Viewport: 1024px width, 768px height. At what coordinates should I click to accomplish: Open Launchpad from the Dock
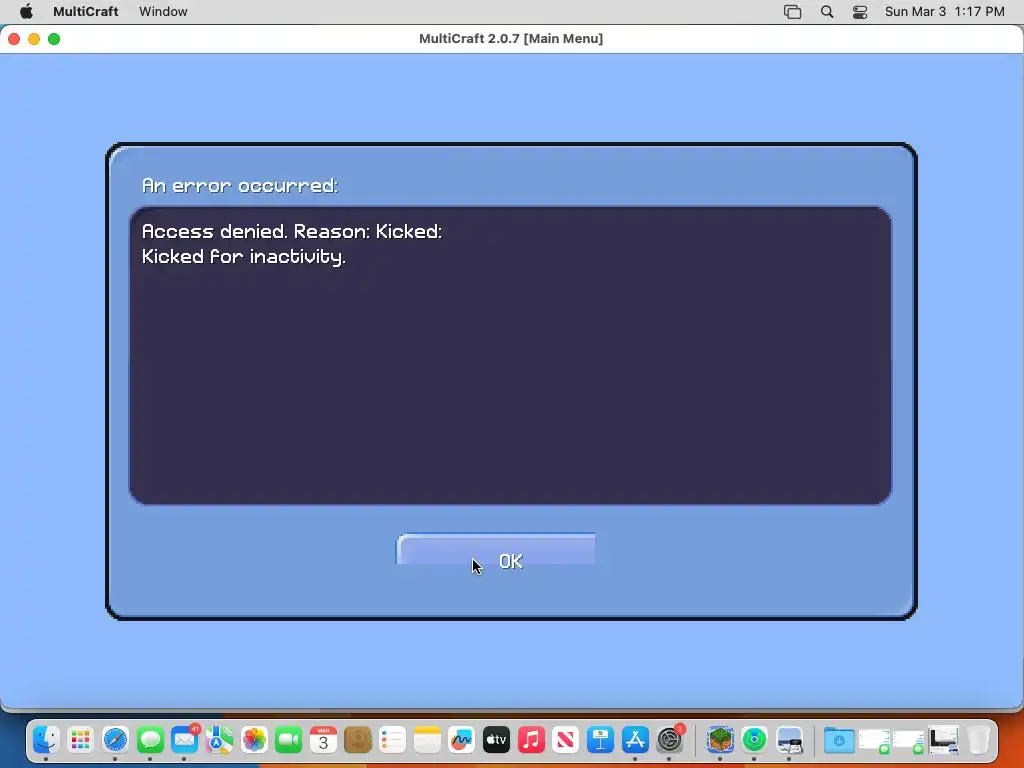[81, 740]
